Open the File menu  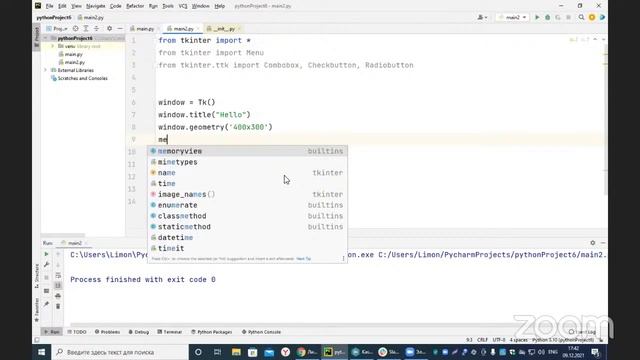coord(49,6)
